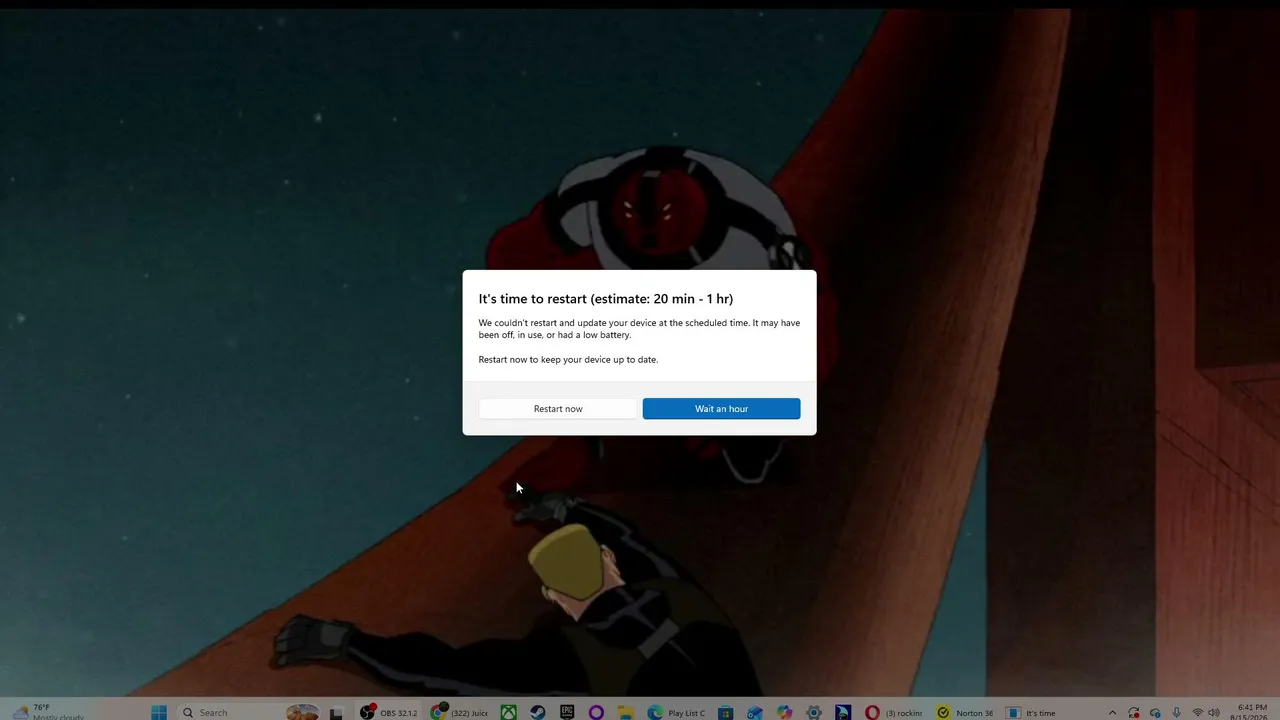1280x720 pixels.
Task: Open search highlights image in the Search box
Action: [302, 712]
